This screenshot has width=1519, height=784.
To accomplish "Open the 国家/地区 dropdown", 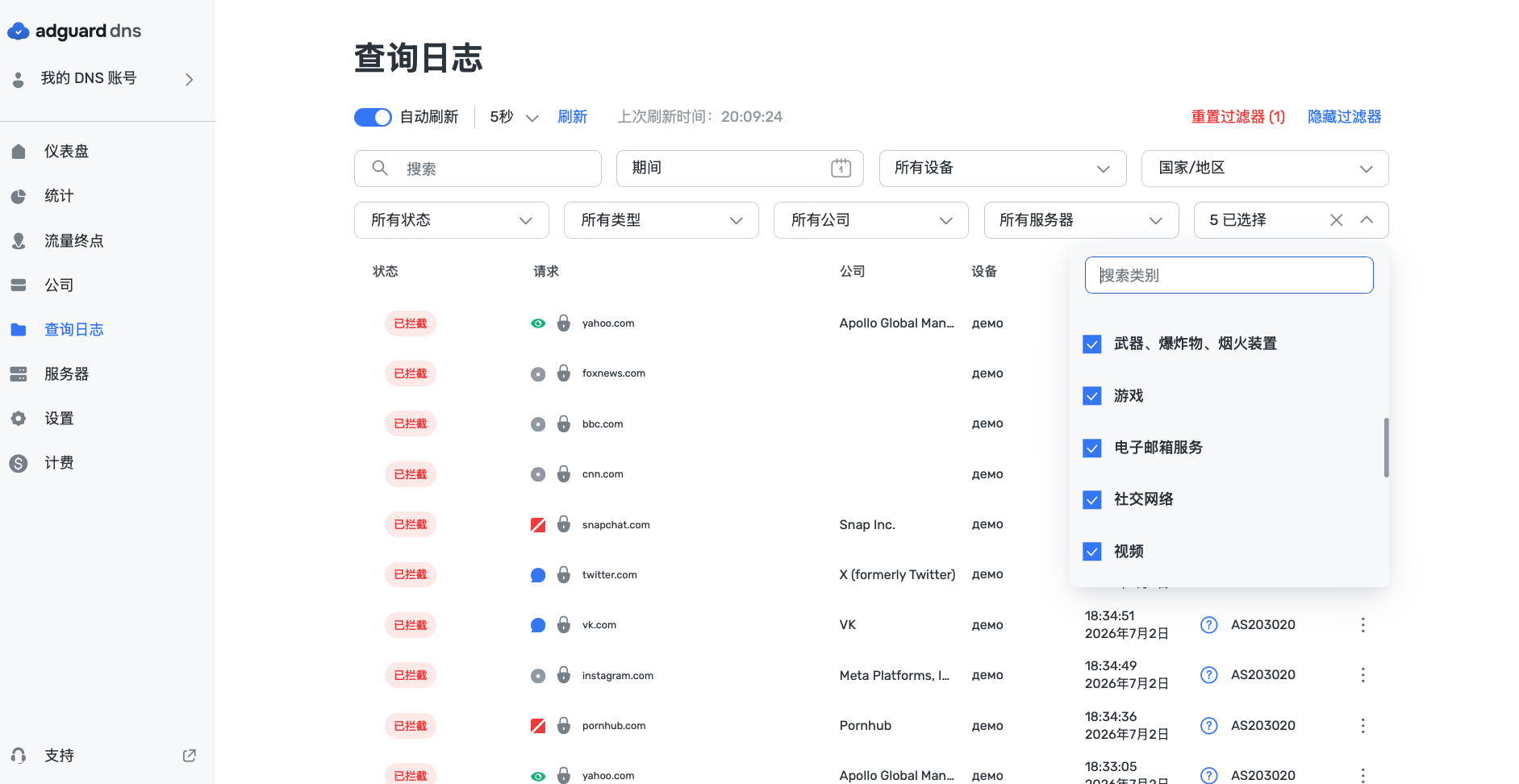I will (1265, 168).
